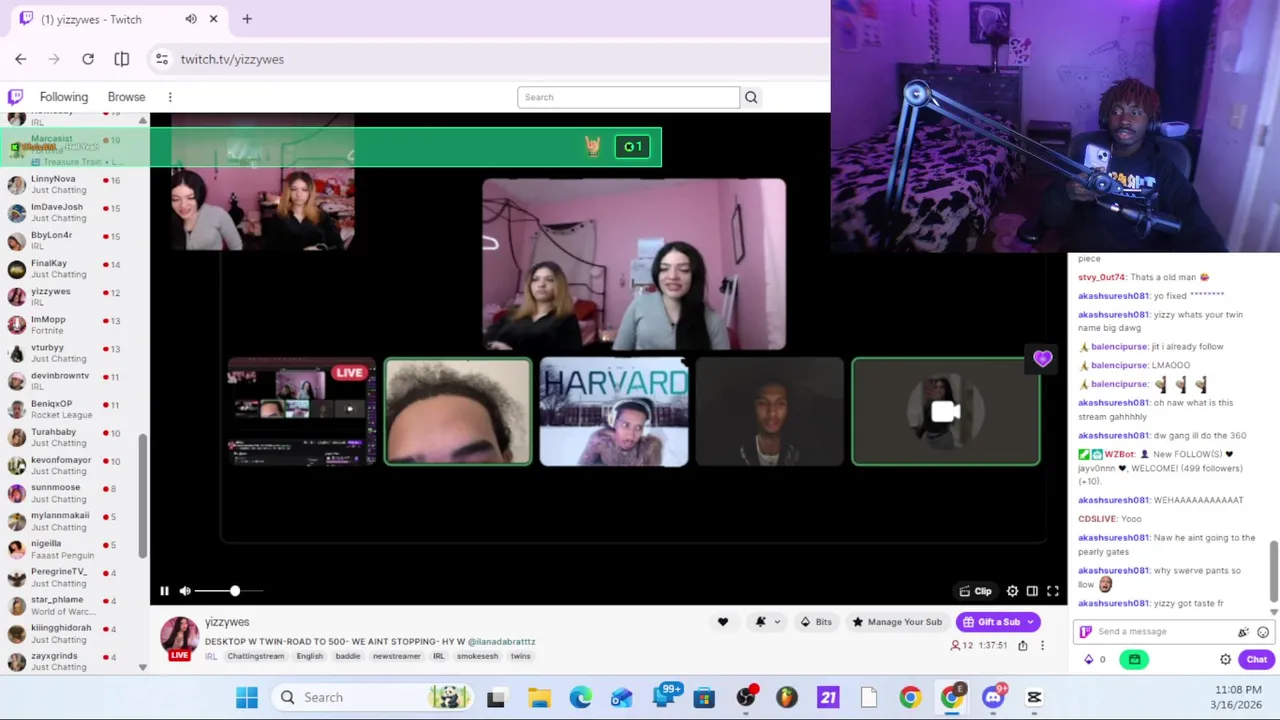
Task: Toggle browser split screen icon
Action: (x=122, y=59)
